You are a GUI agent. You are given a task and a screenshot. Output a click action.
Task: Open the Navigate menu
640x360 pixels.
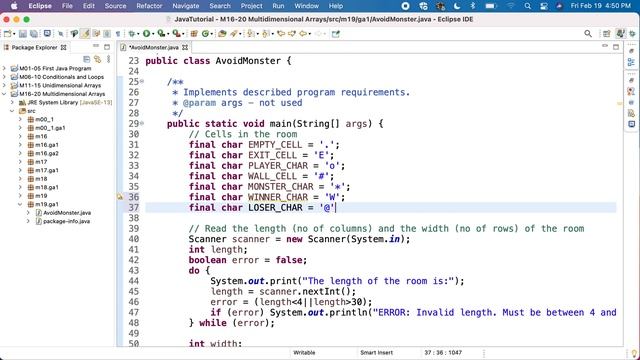[186, 6]
